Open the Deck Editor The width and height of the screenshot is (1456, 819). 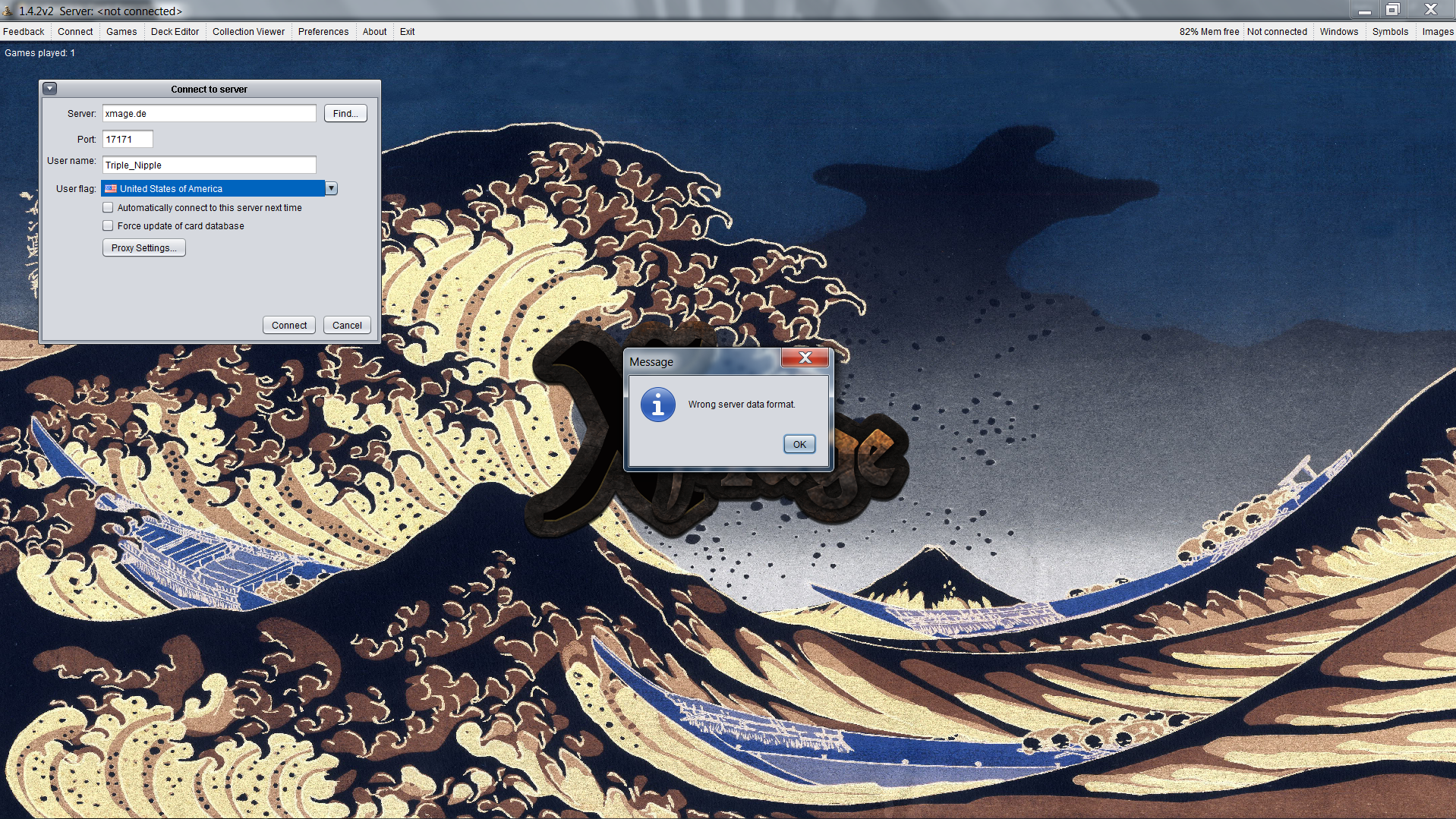point(175,31)
